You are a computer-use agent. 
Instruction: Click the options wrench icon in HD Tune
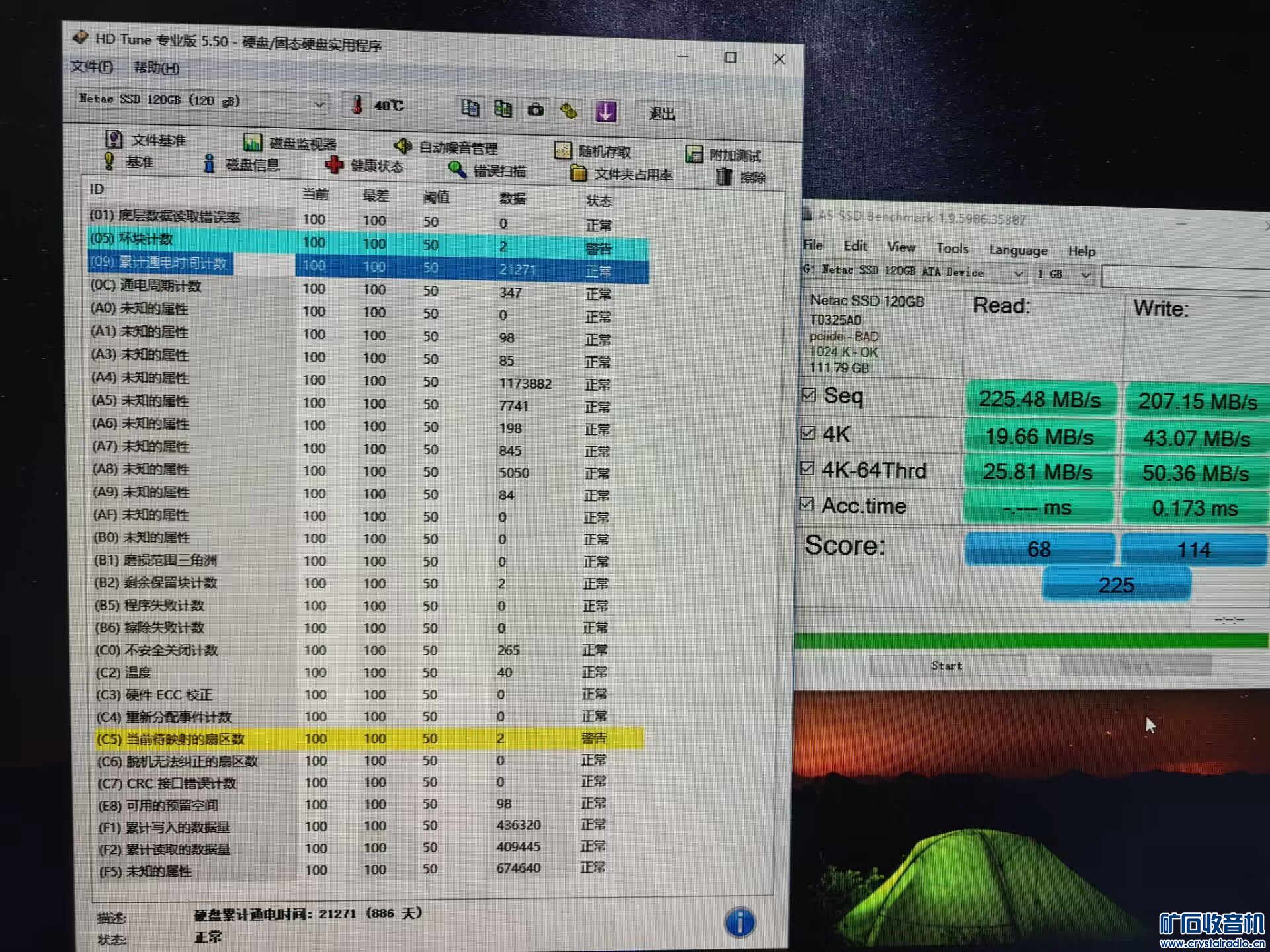click(569, 111)
